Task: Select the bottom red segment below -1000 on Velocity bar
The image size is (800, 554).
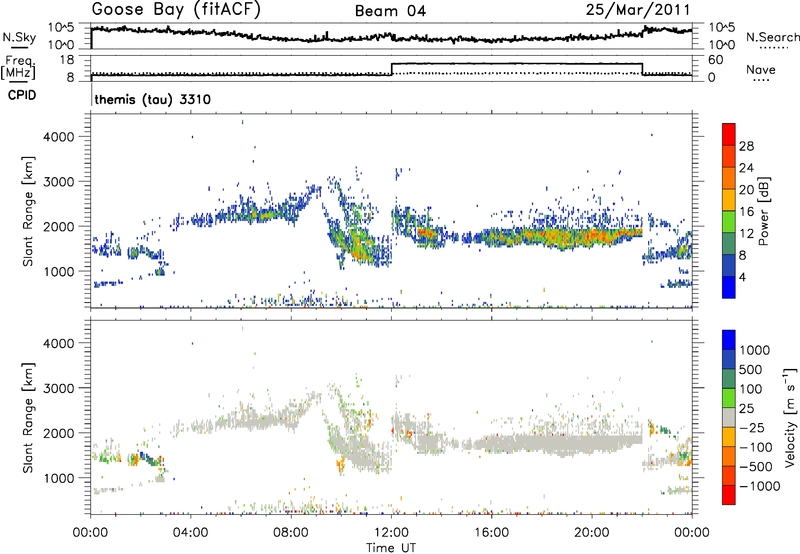Action: [x=729, y=495]
